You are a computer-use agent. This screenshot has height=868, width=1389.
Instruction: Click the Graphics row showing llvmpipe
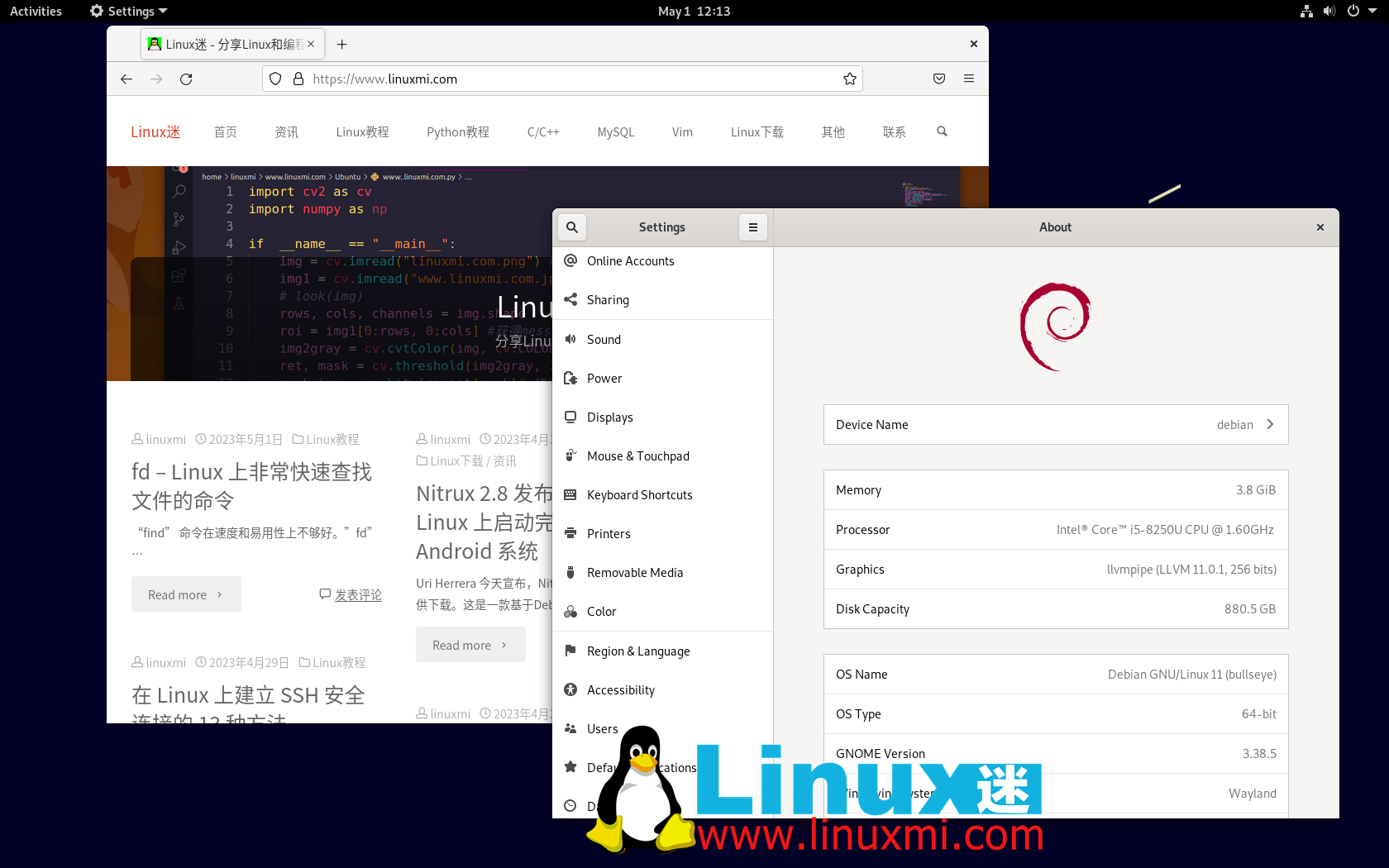1056,570
